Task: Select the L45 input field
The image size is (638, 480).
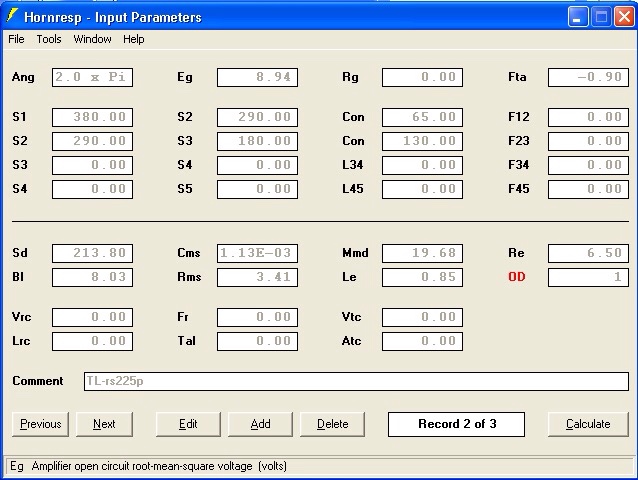Action: click(x=422, y=189)
